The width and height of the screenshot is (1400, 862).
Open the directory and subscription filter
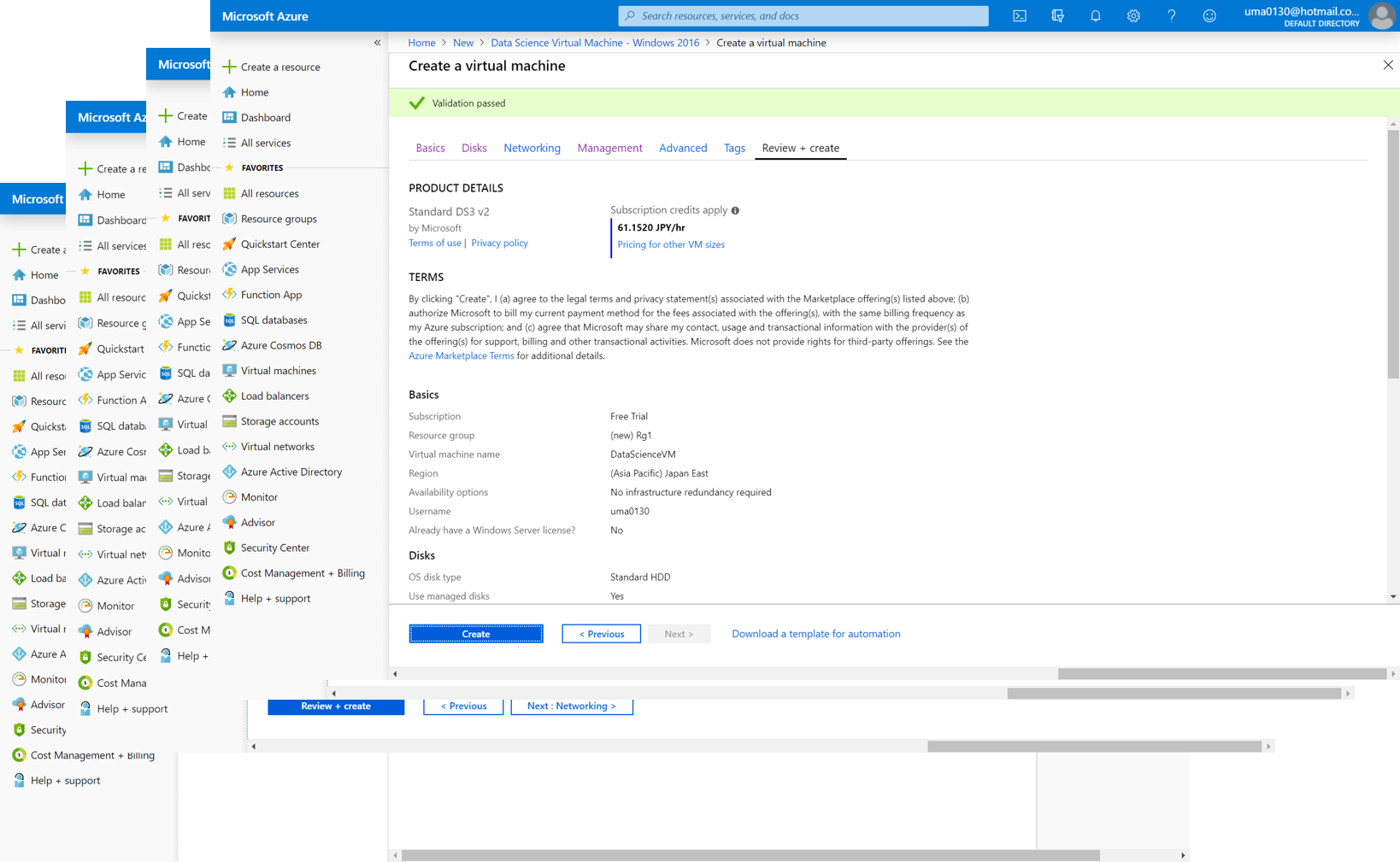click(x=1057, y=16)
